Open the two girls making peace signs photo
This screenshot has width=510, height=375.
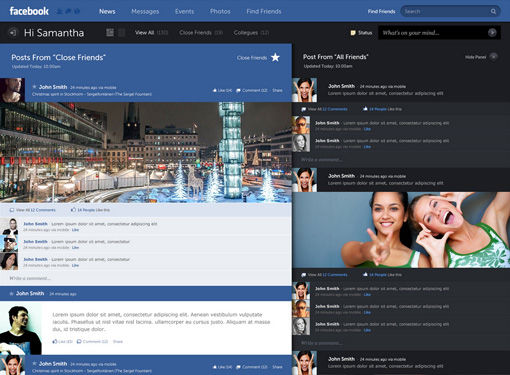pos(401,230)
